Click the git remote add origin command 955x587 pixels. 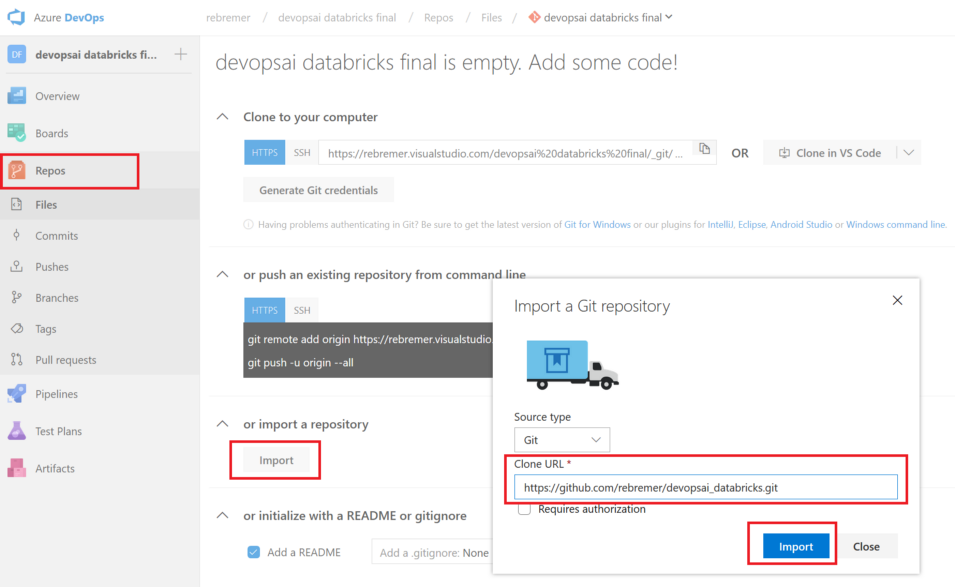coord(369,339)
